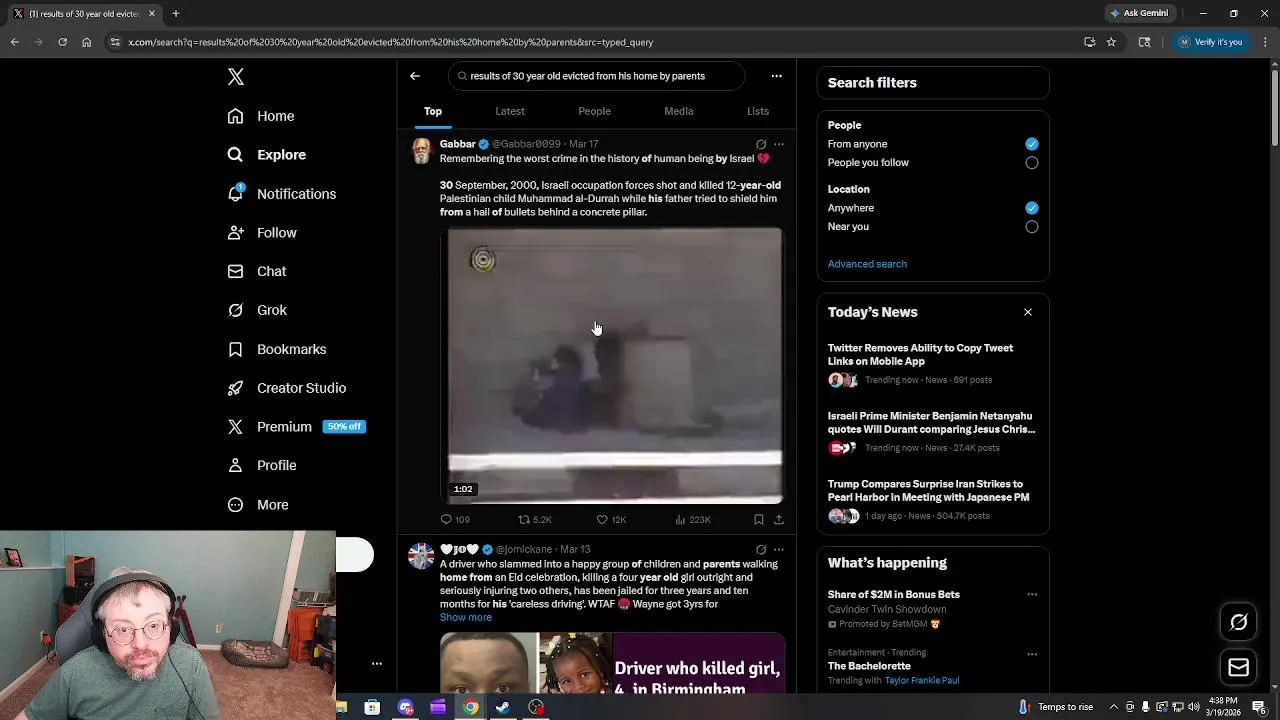Open Home from the sidebar
Image resolution: width=1280 pixels, height=720 pixels.
(x=261, y=116)
